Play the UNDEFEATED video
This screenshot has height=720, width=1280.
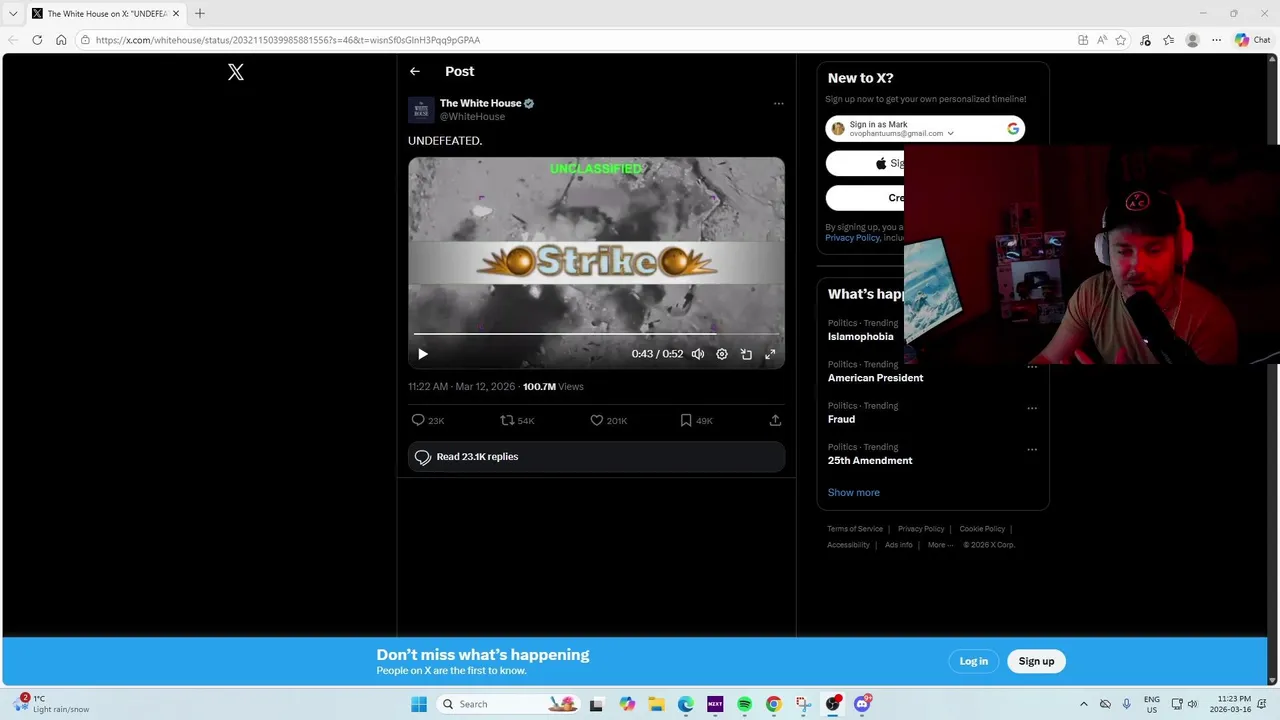point(423,354)
